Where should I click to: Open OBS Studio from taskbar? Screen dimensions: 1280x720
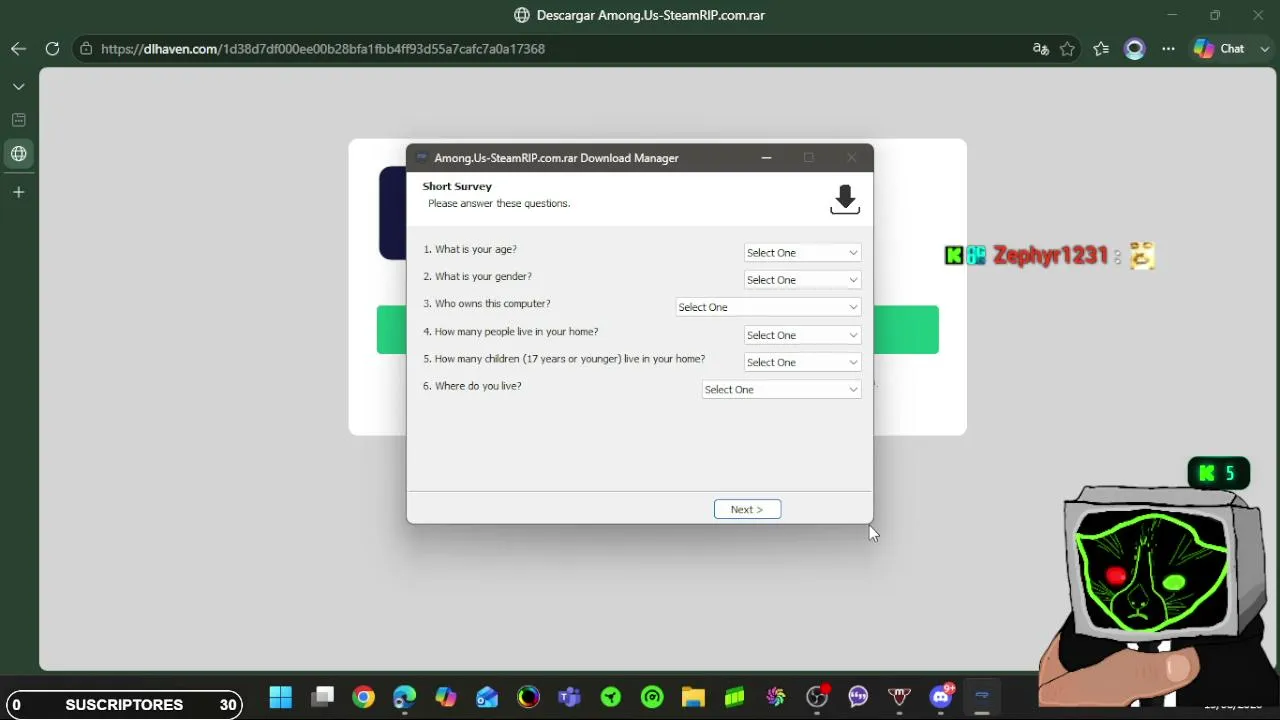(817, 697)
